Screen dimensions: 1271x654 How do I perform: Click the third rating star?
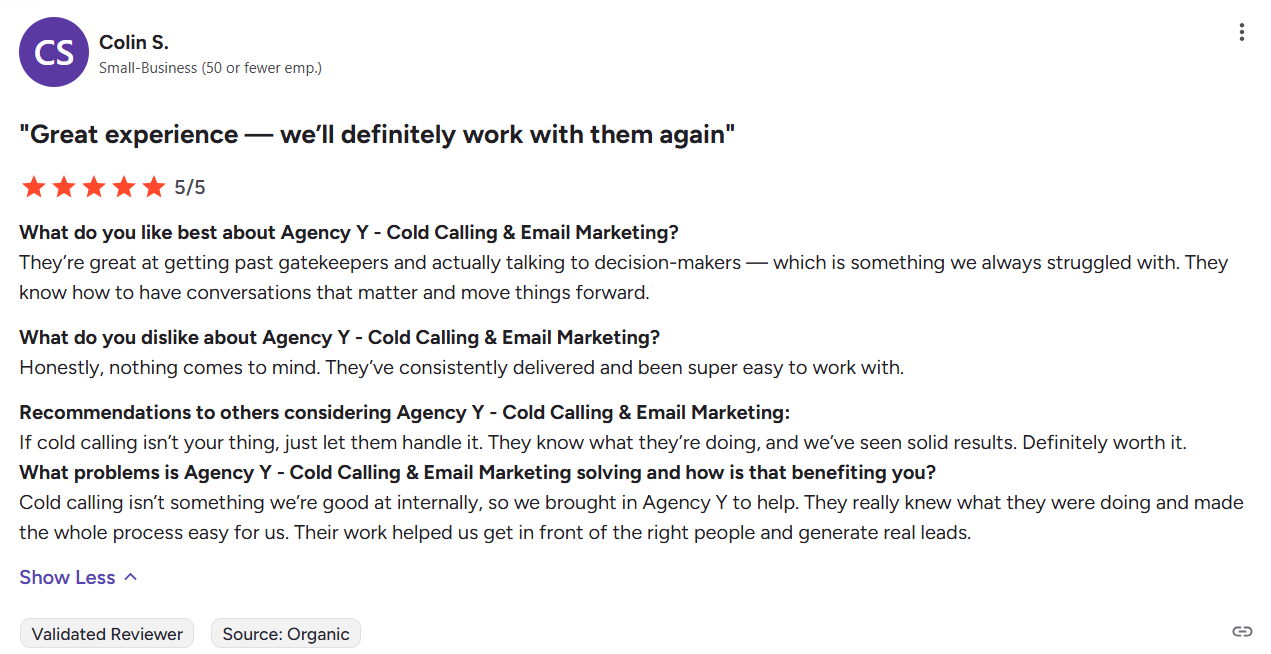(94, 187)
